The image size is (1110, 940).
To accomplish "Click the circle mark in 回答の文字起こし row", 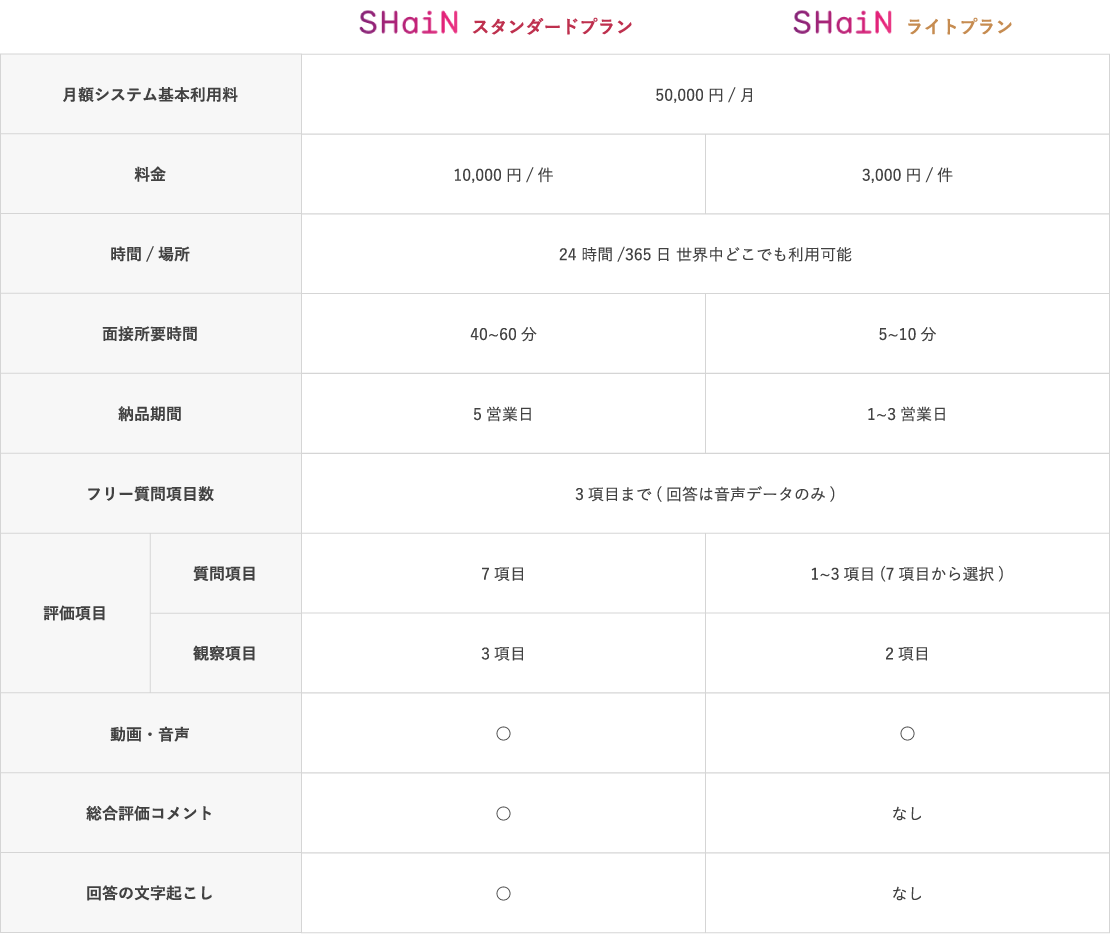I will 503,894.
